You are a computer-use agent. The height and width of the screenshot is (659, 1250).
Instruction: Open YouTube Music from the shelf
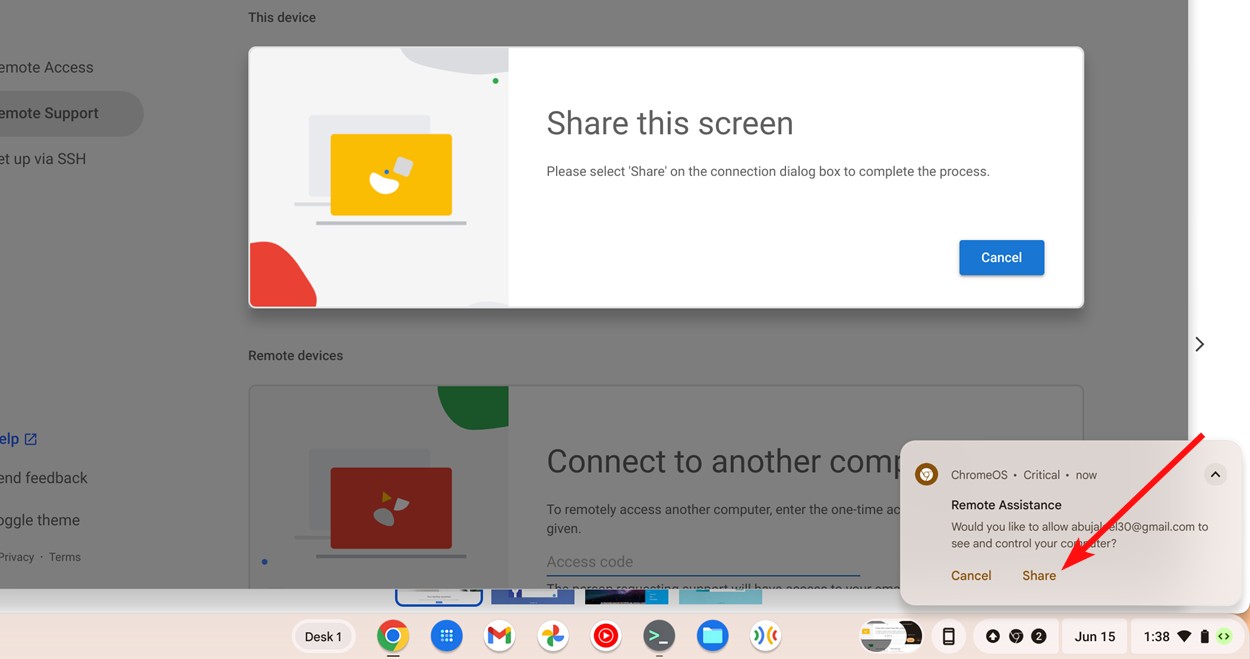pos(605,636)
